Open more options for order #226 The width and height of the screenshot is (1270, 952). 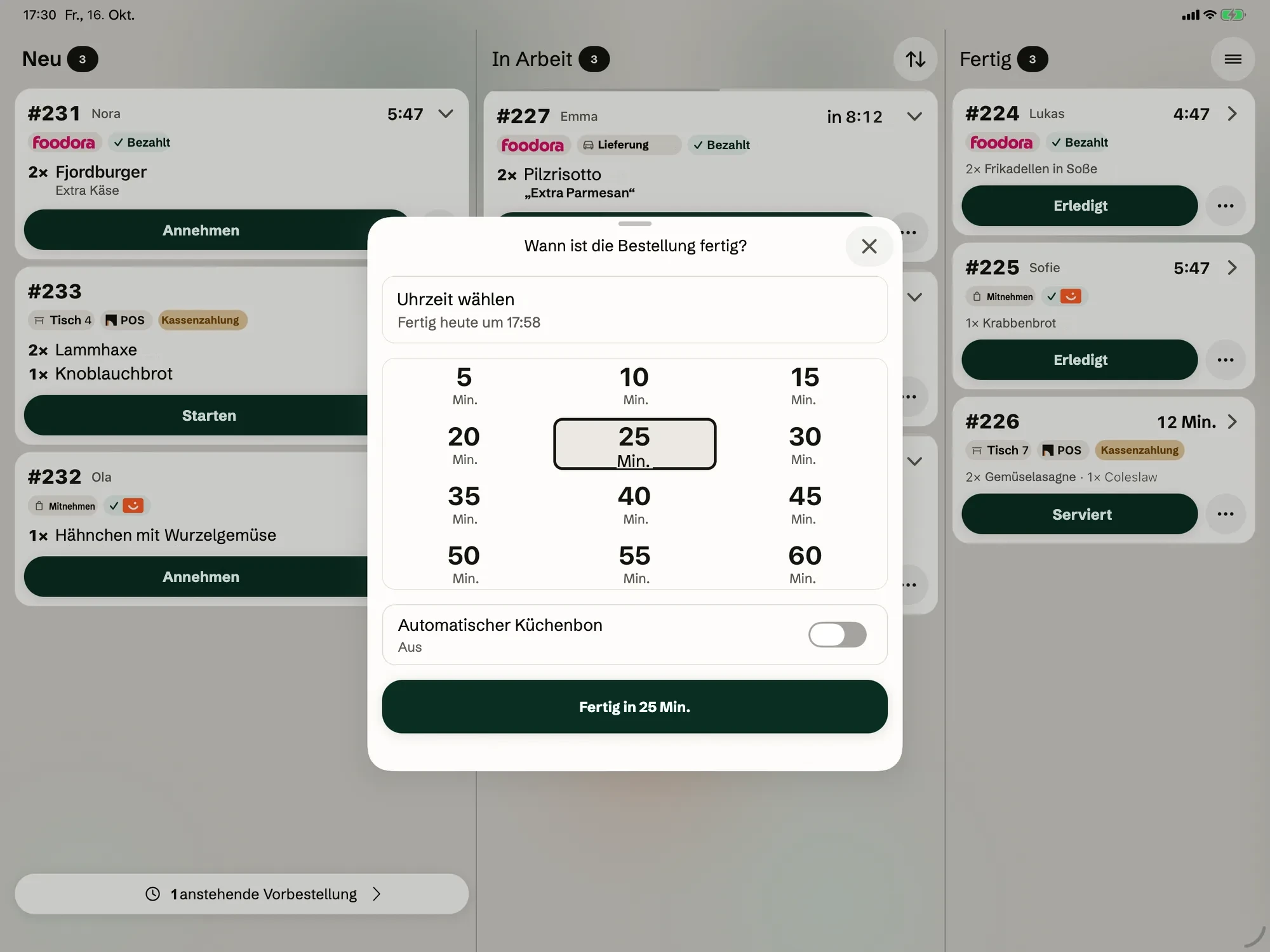pyautogui.click(x=1225, y=514)
